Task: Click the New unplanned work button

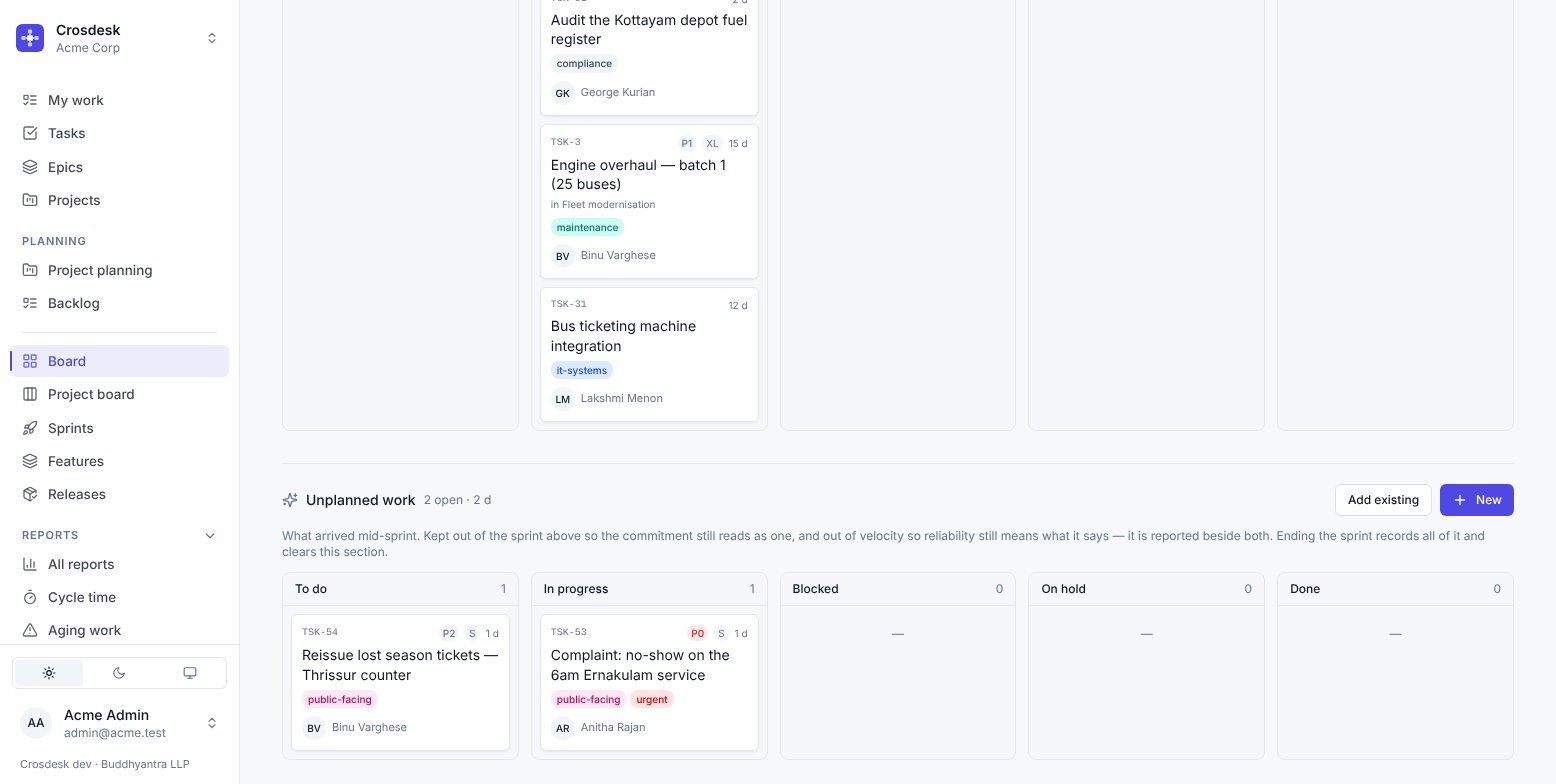Action: point(1476,500)
